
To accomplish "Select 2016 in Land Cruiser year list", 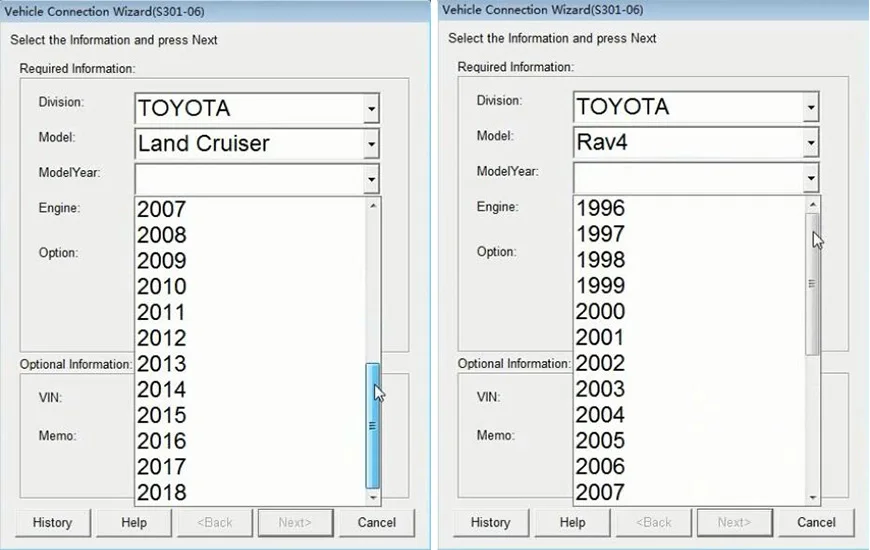I will pos(250,441).
